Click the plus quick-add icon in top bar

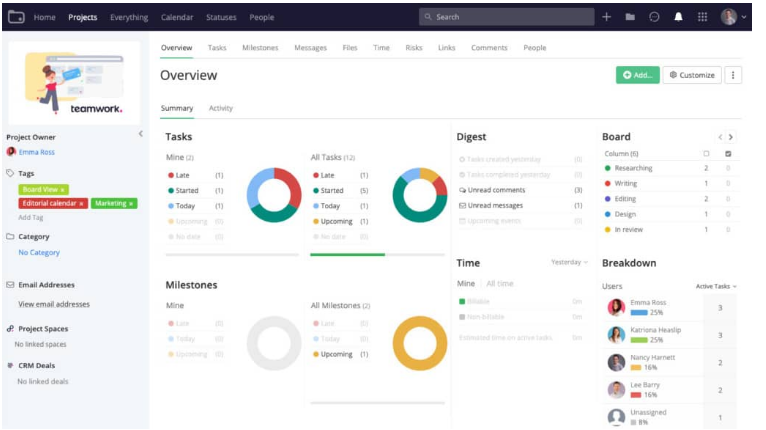(606, 17)
